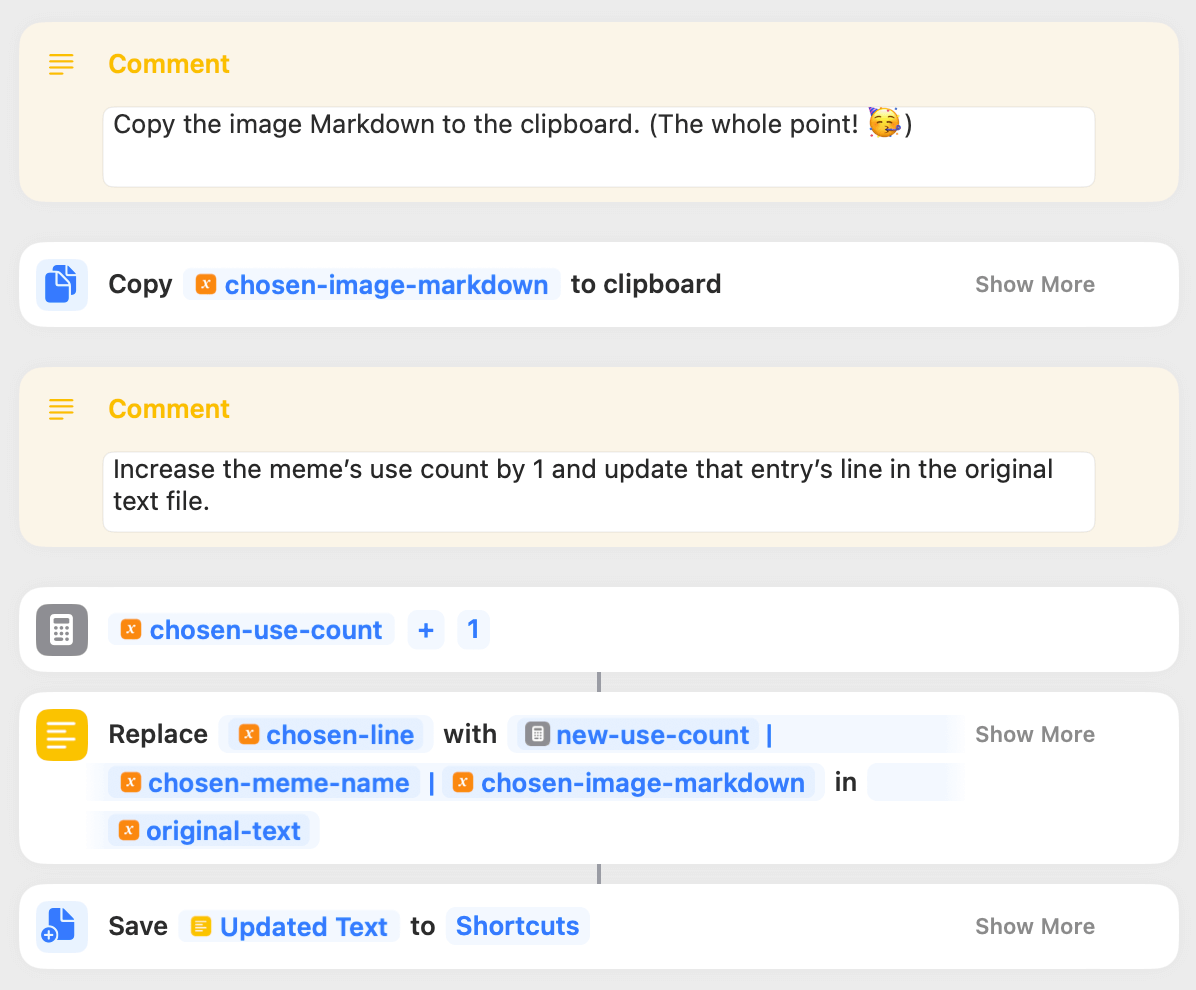Edit the comment about copying image Markdown

click(599, 146)
